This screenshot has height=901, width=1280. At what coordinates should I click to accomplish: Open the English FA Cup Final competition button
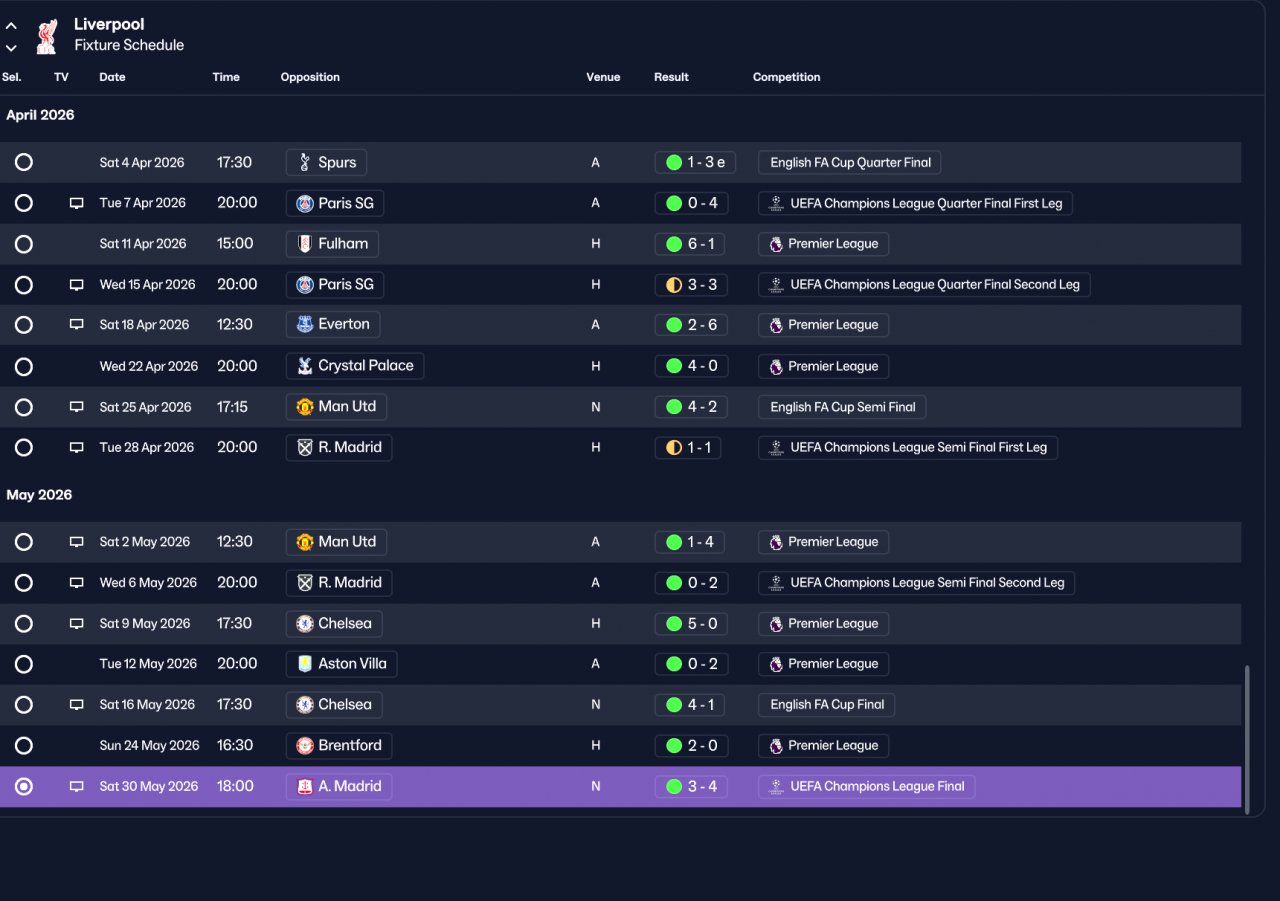826,704
